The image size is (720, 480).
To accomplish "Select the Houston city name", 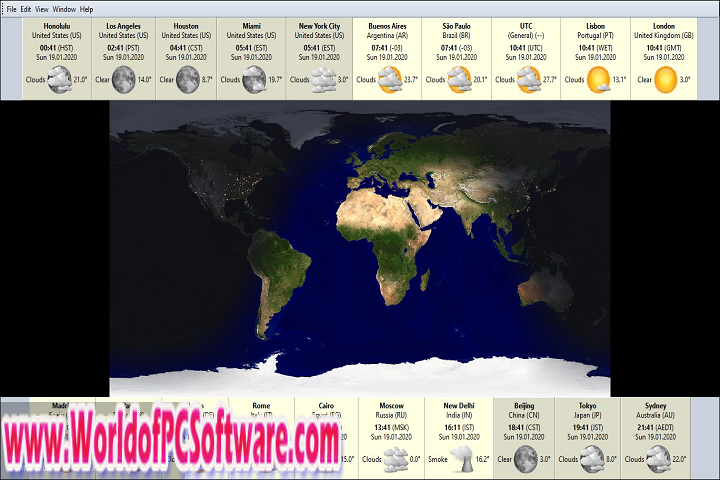I will (186, 26).
